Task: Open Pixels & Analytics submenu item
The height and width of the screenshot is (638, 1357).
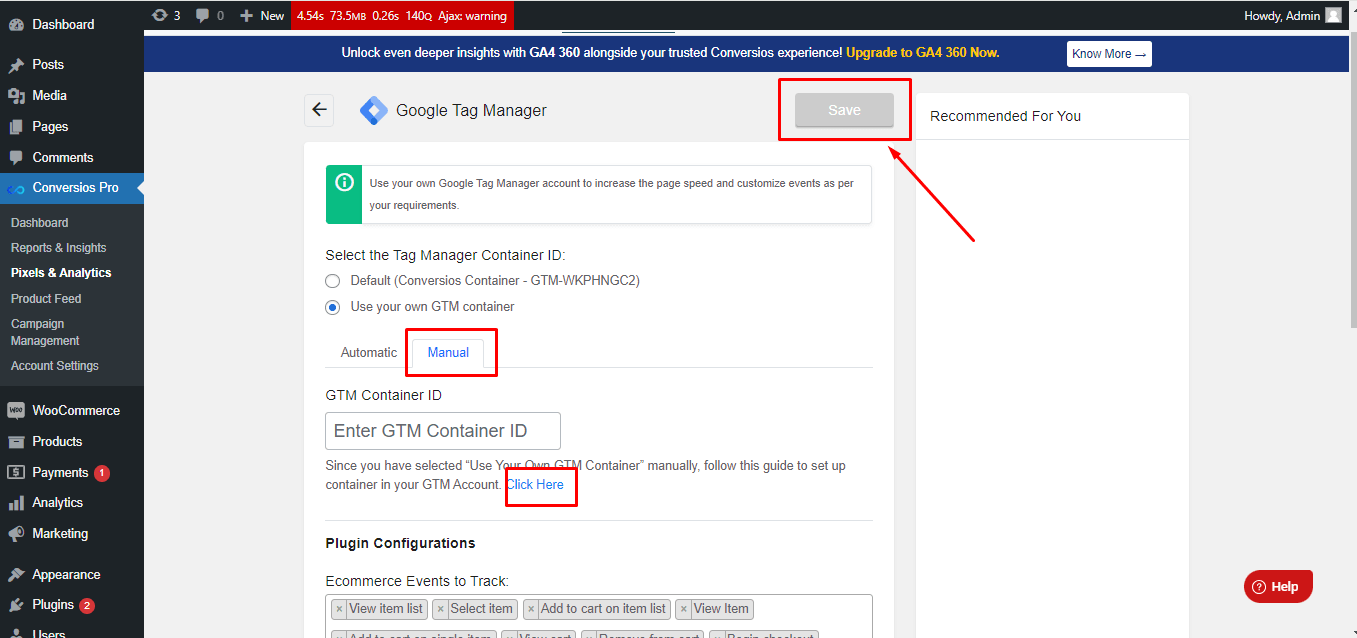Action: [x=61, y=273]
